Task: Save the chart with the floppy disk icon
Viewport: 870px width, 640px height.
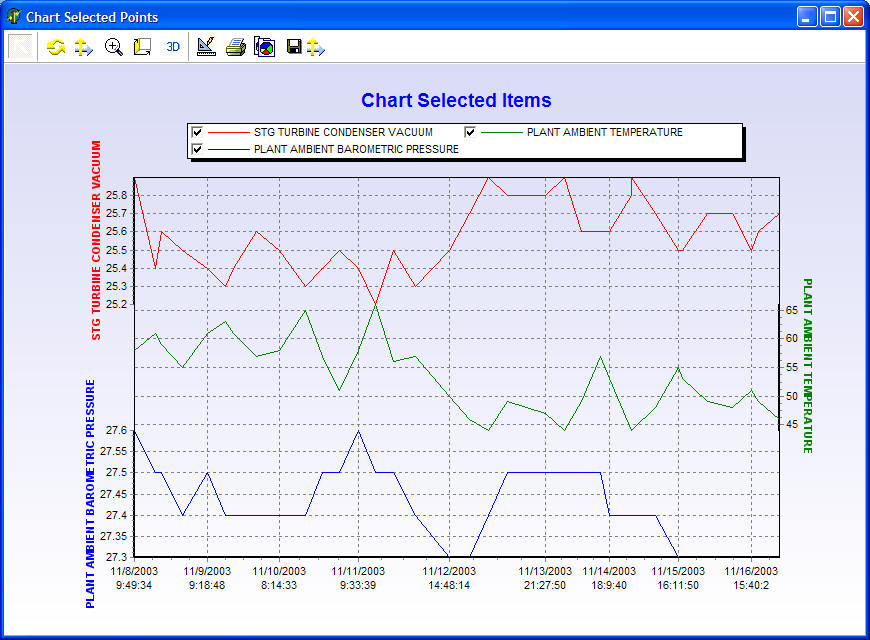Action: pos(294,47)
